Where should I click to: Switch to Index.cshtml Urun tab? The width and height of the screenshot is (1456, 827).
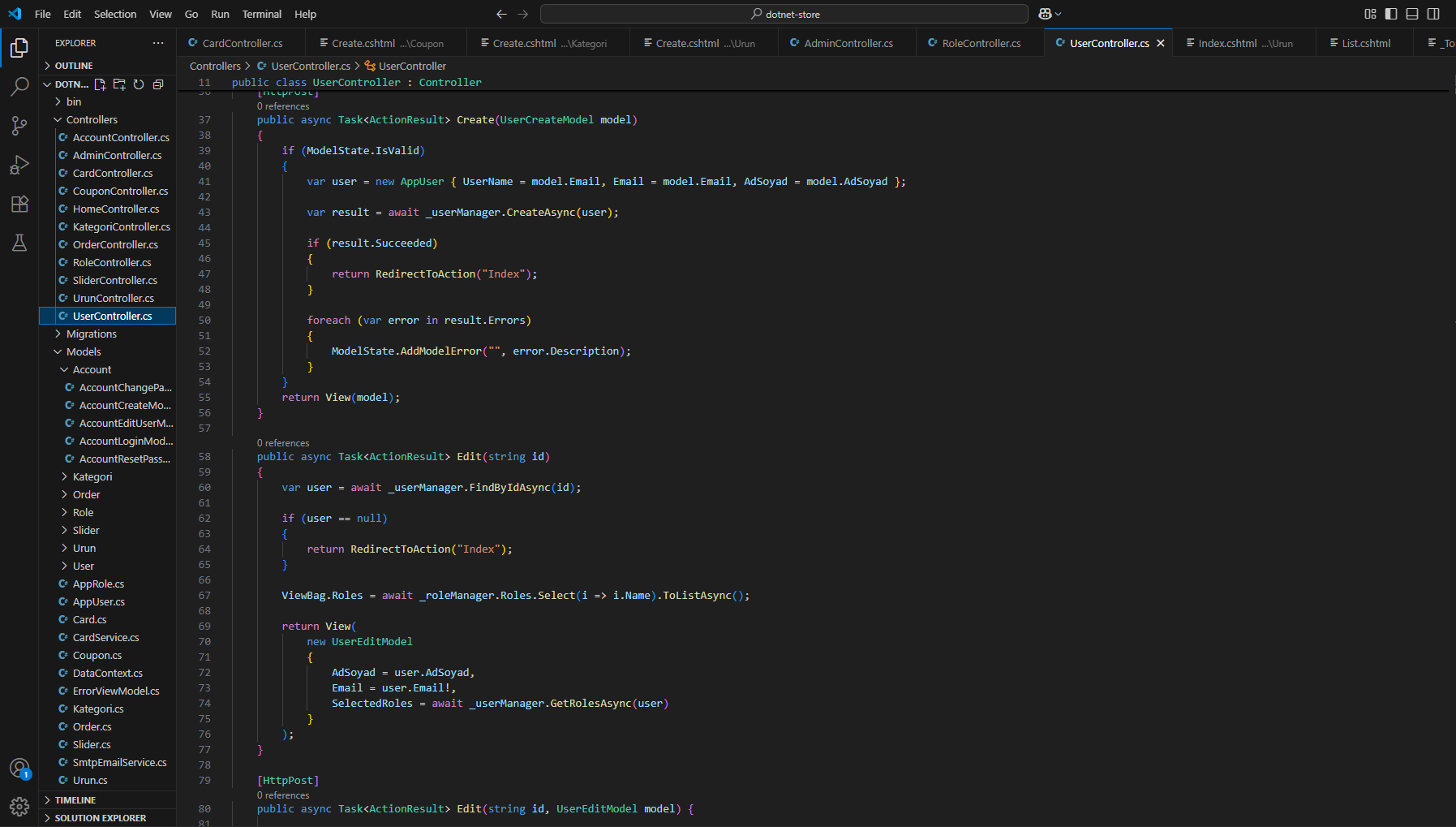(1244, 43)
